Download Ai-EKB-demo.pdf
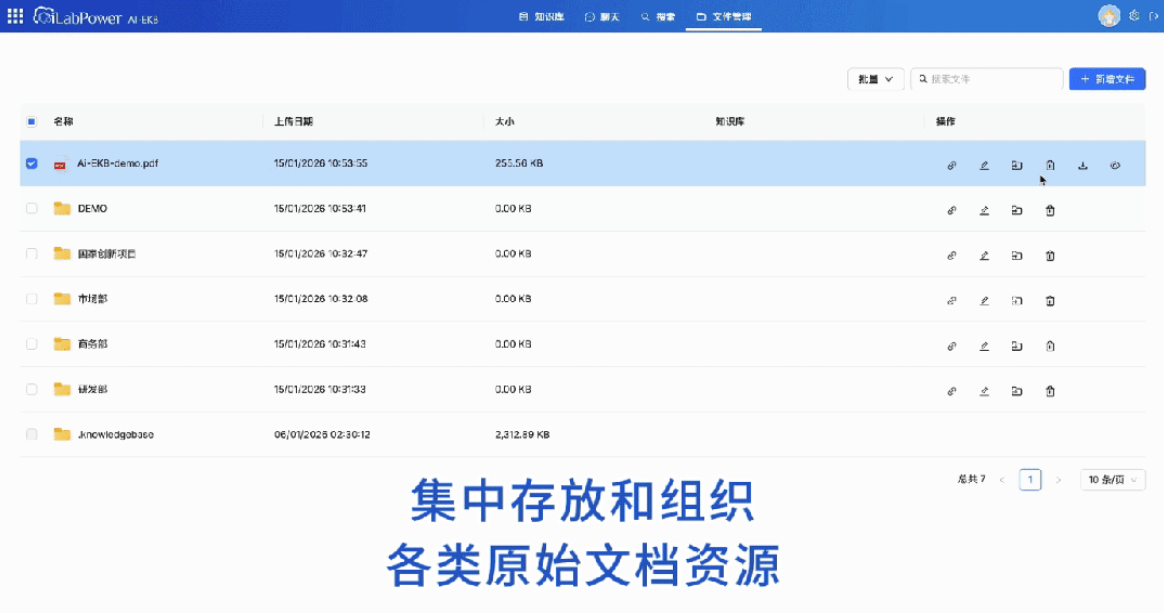 1082,165
